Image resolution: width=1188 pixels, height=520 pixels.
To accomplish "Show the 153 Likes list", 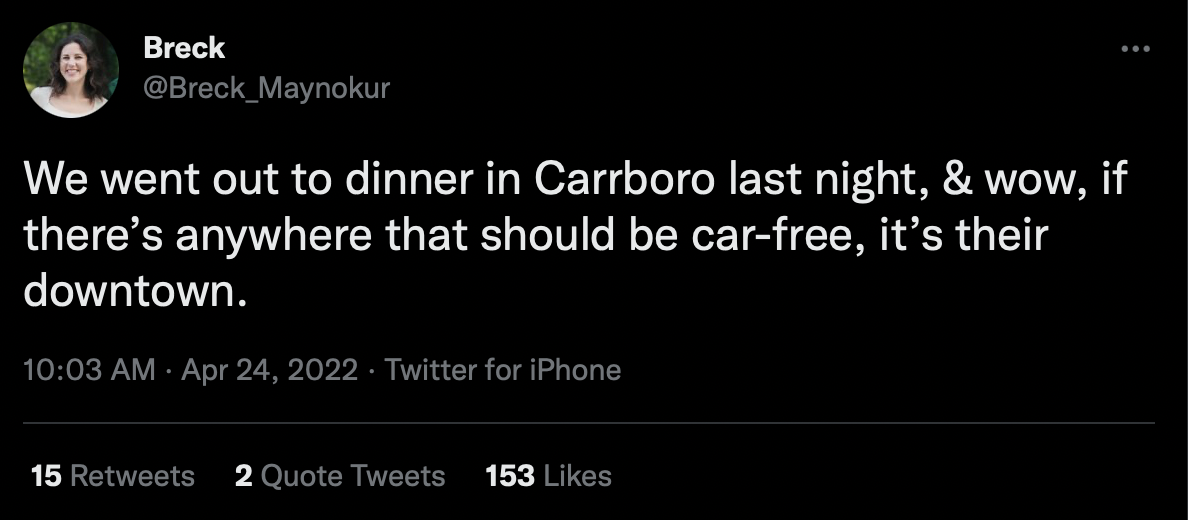I will (x=548, y=475).
